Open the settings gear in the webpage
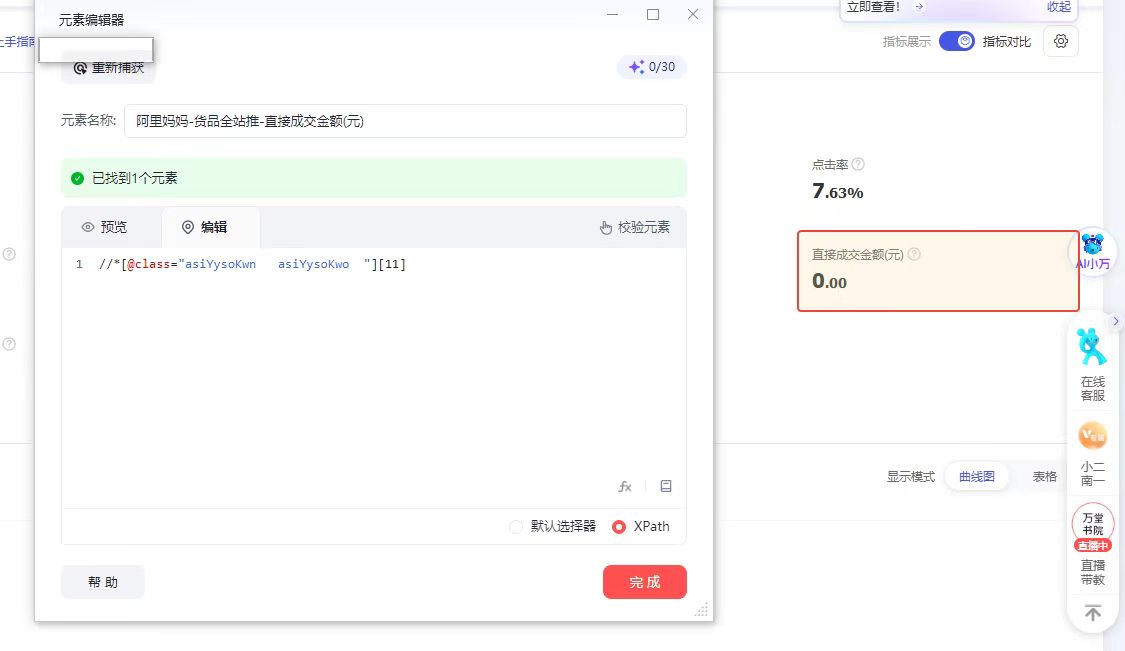This screenshot has width=1125, height=651. [1061, 41]
